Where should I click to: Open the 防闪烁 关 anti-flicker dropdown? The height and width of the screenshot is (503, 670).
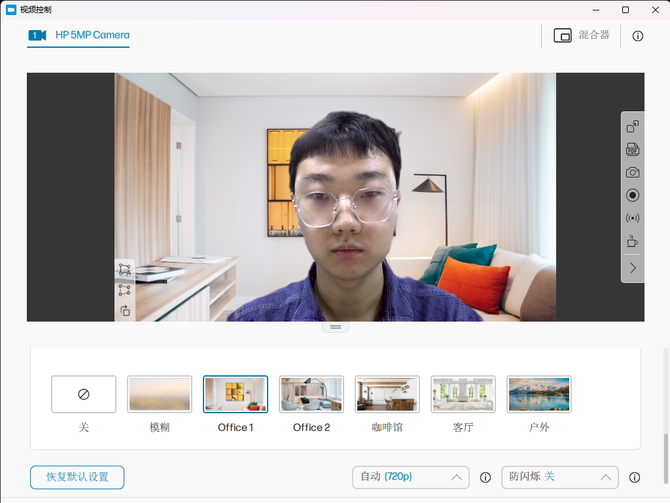pos(560,477)
